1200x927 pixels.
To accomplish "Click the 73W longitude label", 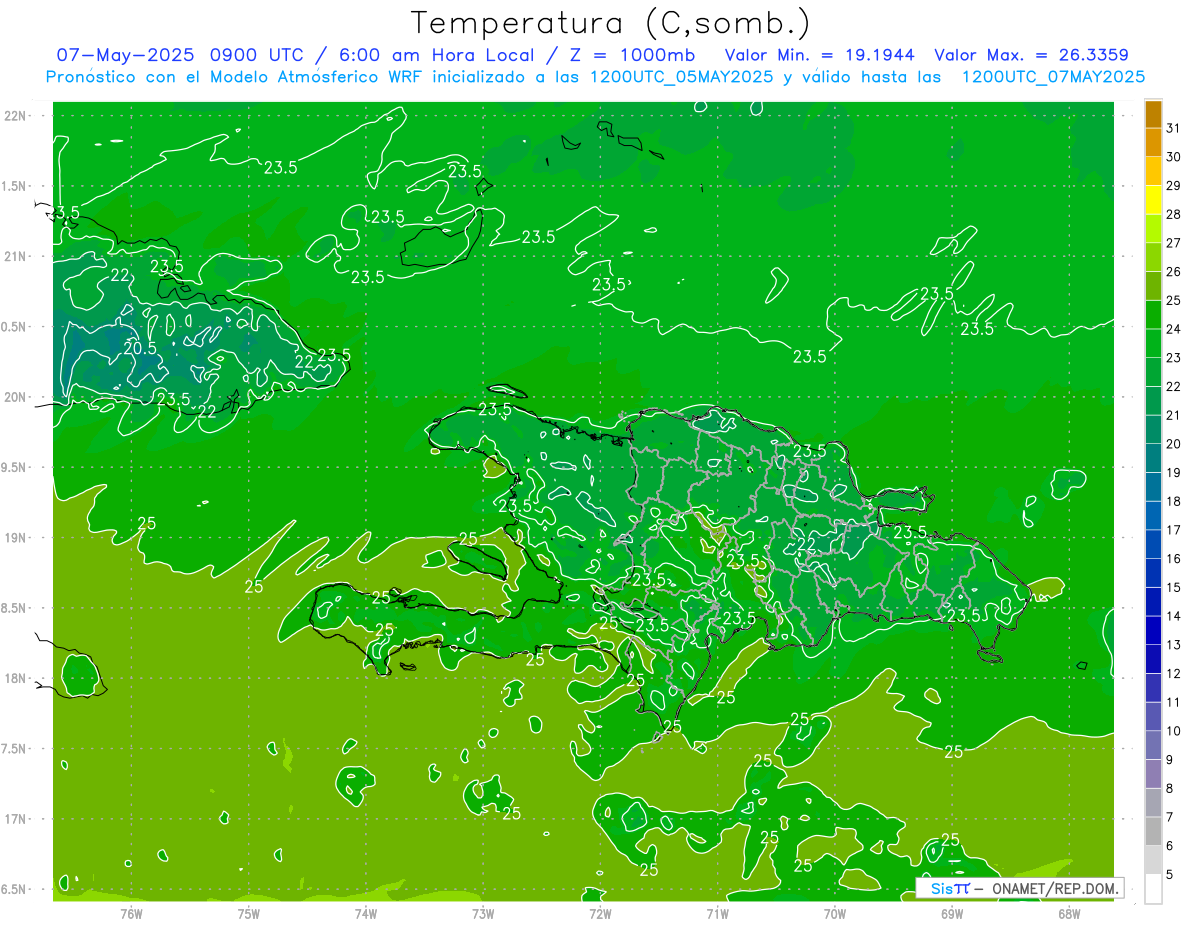I will coord(483,913).
